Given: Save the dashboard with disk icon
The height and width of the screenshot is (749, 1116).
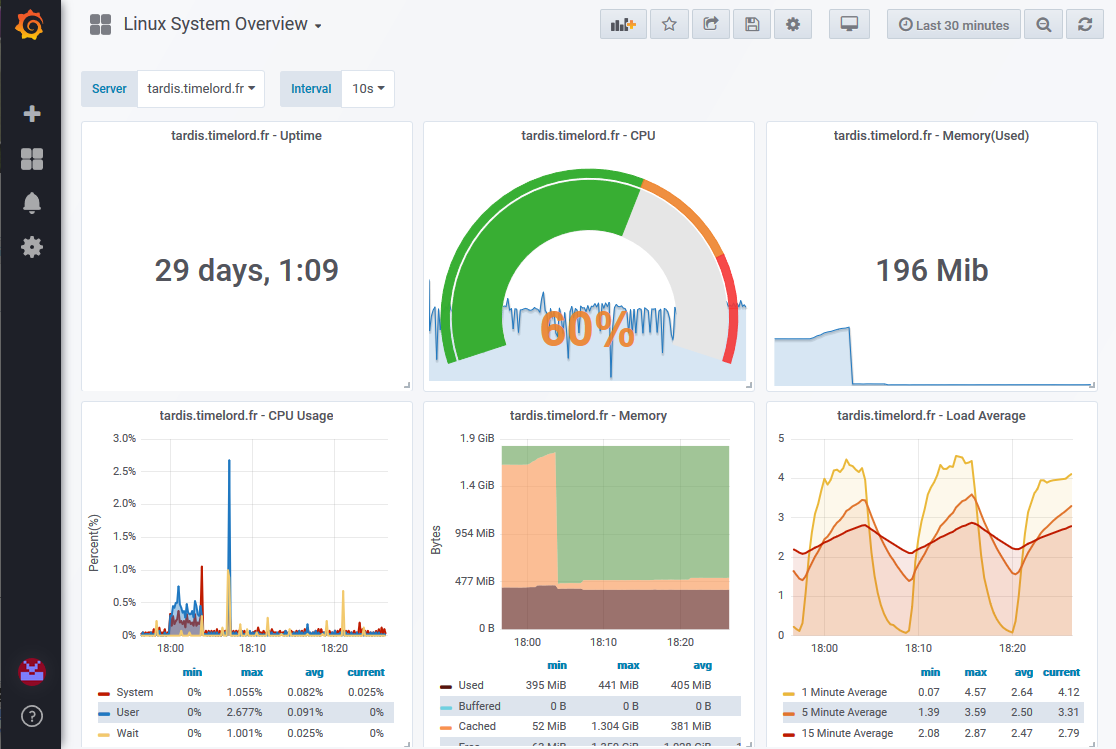Looking at the screenshot, I should tap(751, 25).
